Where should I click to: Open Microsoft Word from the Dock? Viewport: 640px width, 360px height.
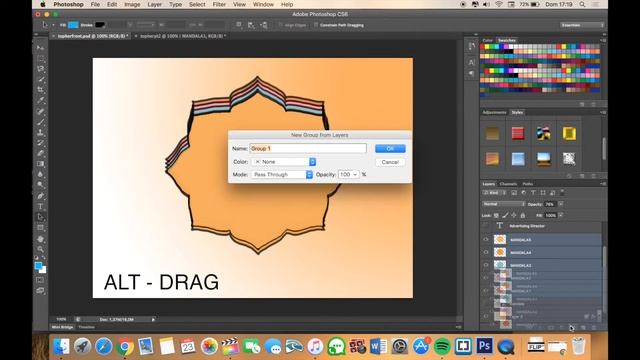pos(378,347)
